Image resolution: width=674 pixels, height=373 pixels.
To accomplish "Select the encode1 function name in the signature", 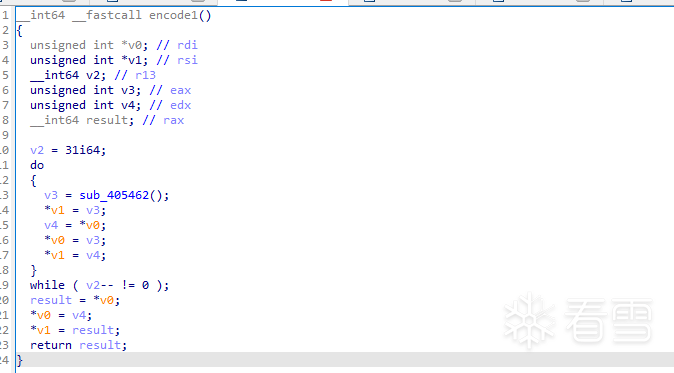I will click(x=173, y=15).
